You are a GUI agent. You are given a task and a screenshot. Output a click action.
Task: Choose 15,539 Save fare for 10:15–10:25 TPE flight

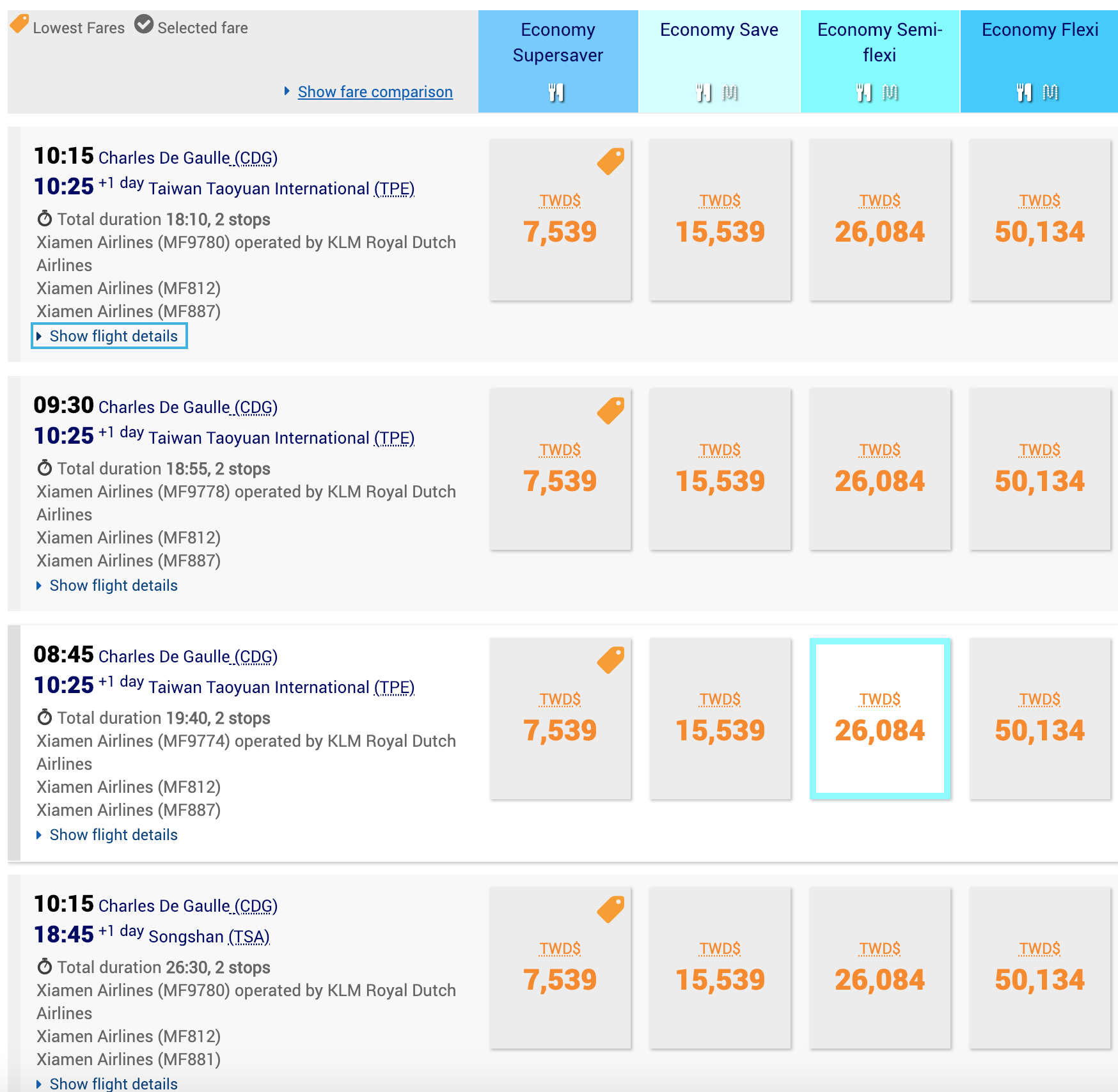720,220
